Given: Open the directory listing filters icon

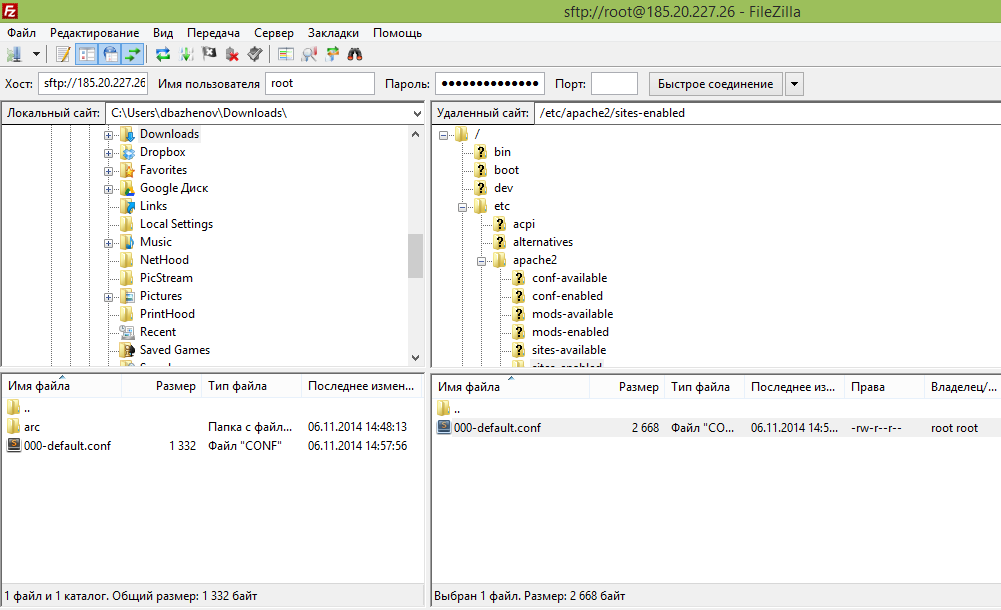Looking at the screenshot, I should pyautogui.click(x=286, y=54).
